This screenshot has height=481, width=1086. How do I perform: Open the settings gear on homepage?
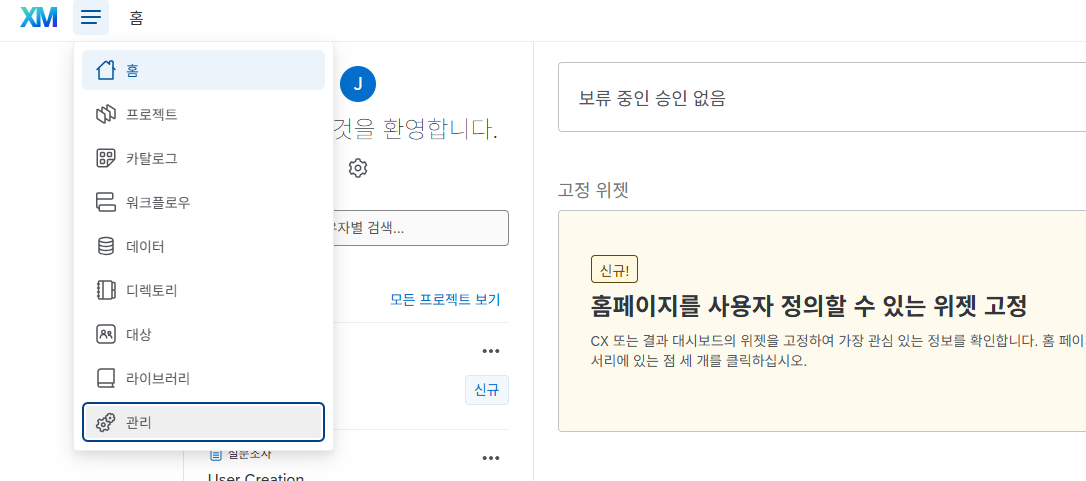(x=357, y=168)
